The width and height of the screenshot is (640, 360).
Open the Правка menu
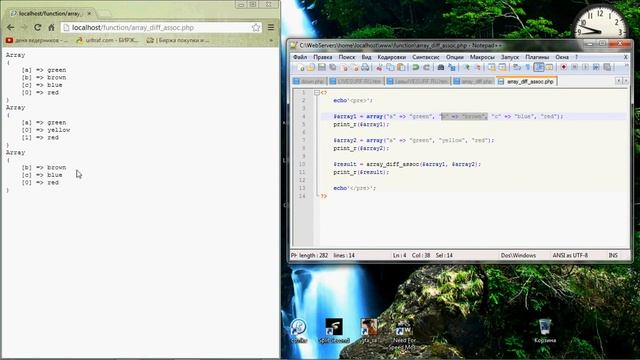point(322,57)
